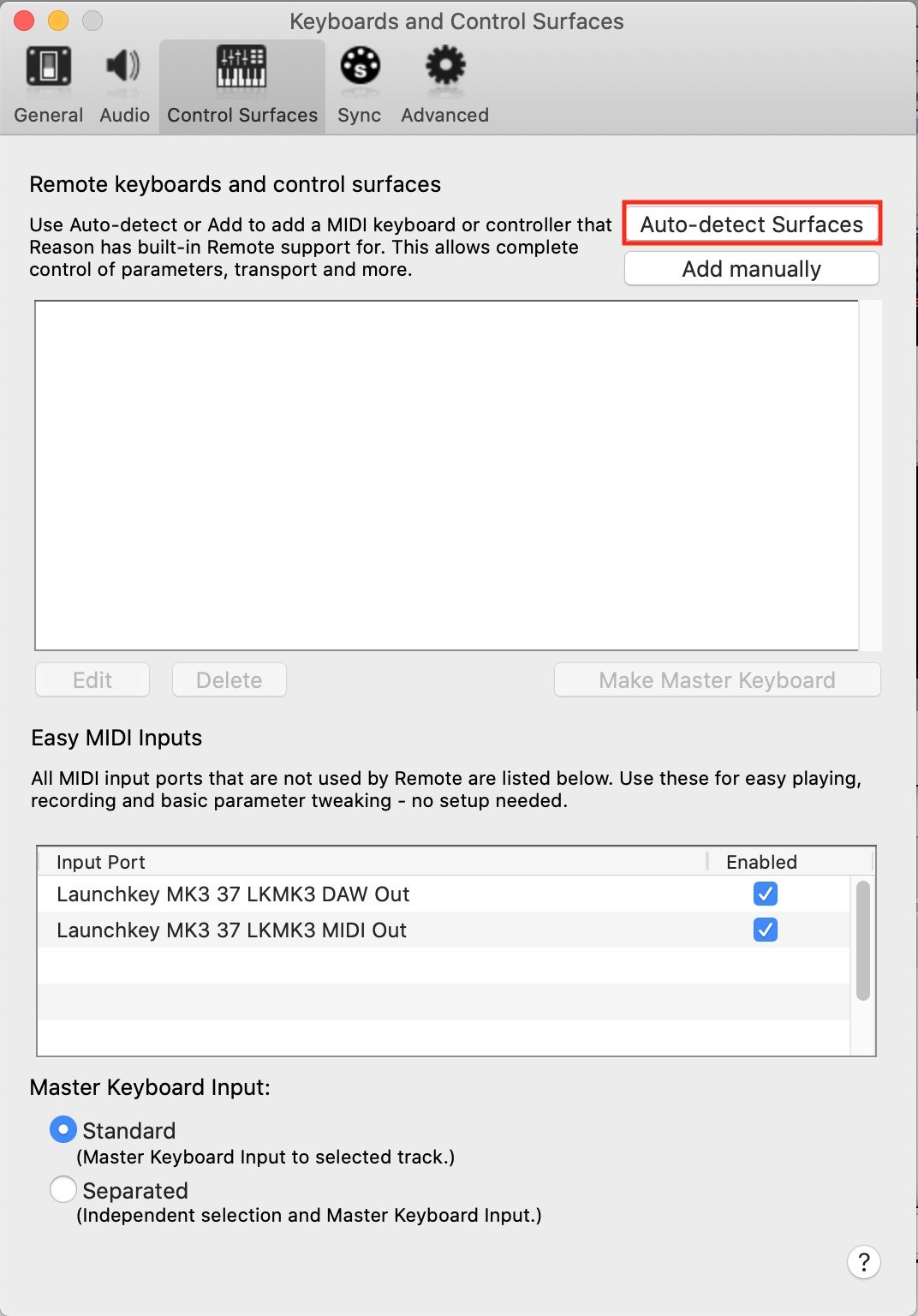Select the Launchkey MK3 37 LKMK3 MIDI Out row
Image resolution: width=918 pixels, height=1316 pixels.
tap(444, 930)
